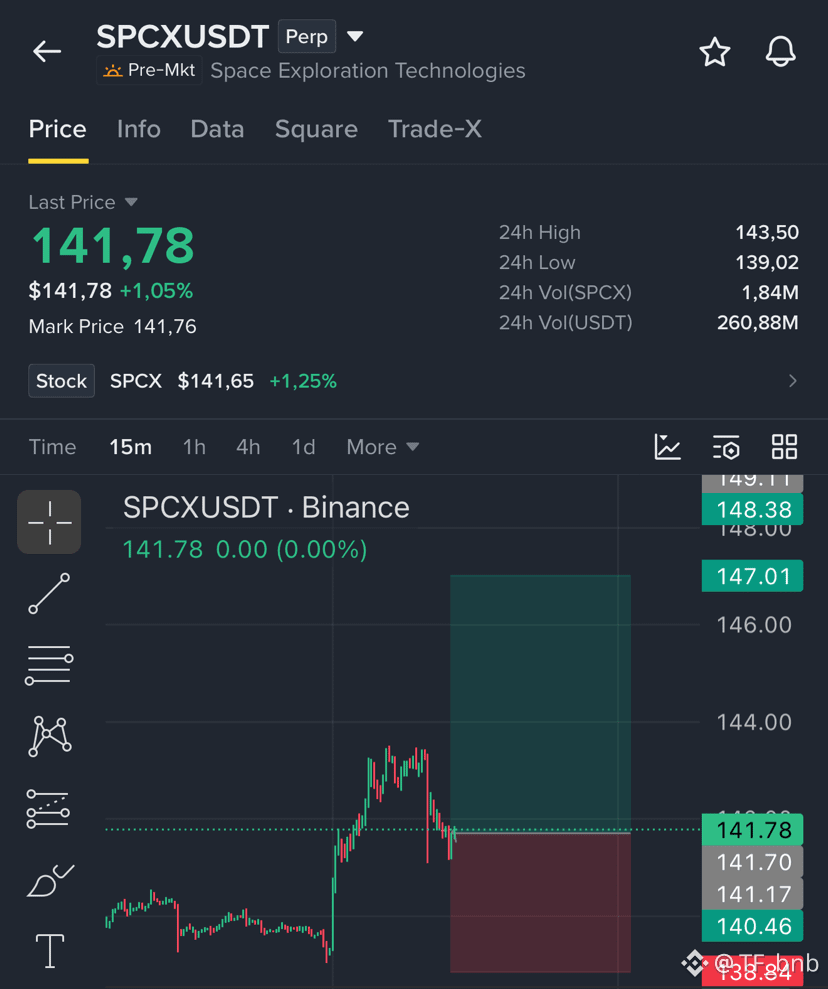
Task: Tap the back arrow icon
Action: click(47, 51)
